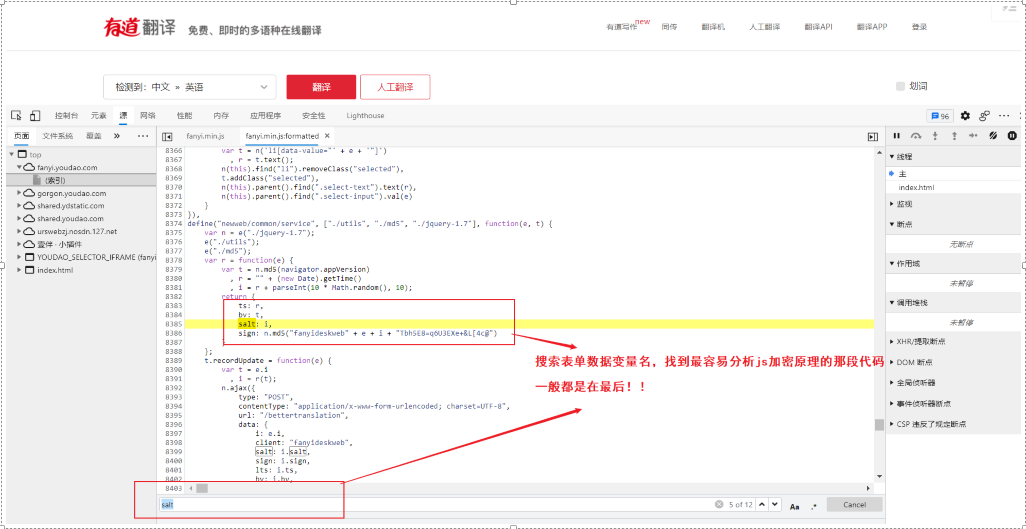Click Step over next function call
This screenshot has width=1026, height=529.
point(916,136)
